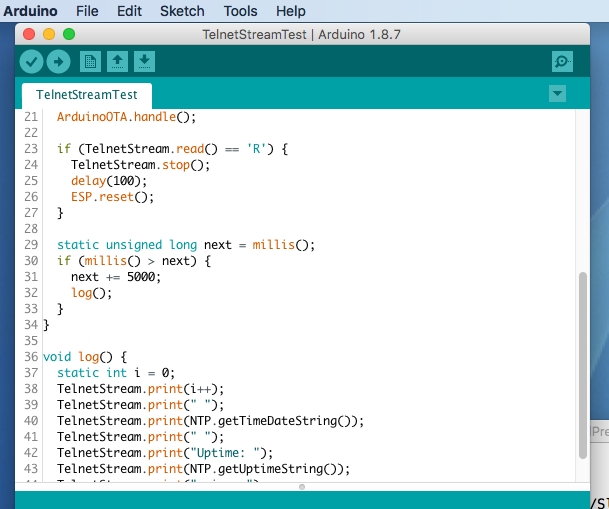Open the Edit menu
The height and width of the screenshot is (509, 609).
click(x=129, y=11)
